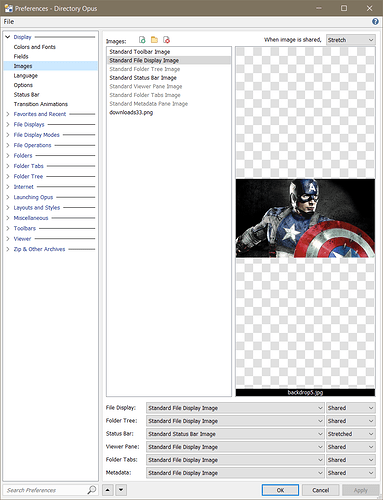
Task: Open Colors and Fonts page
Action: 35,47
